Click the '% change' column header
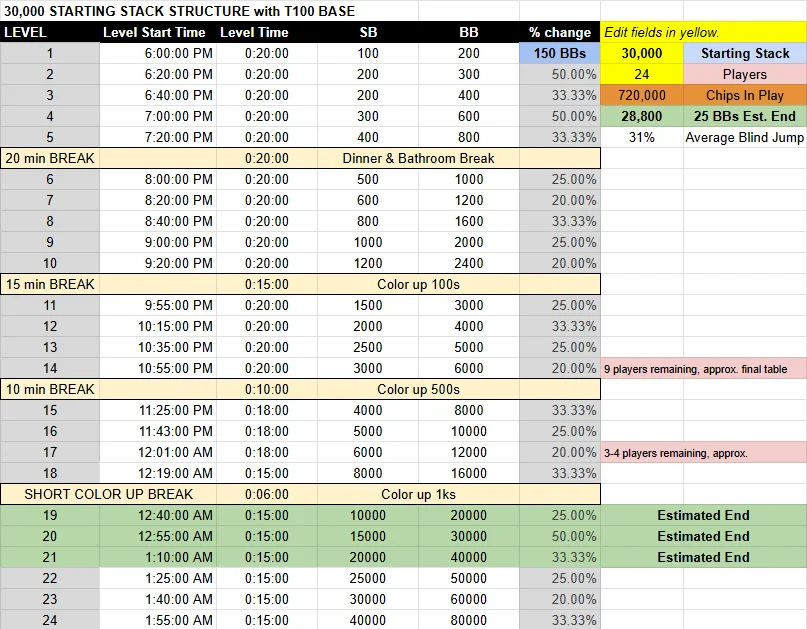This screenshot has width=807, height=629. click(559, 32)
